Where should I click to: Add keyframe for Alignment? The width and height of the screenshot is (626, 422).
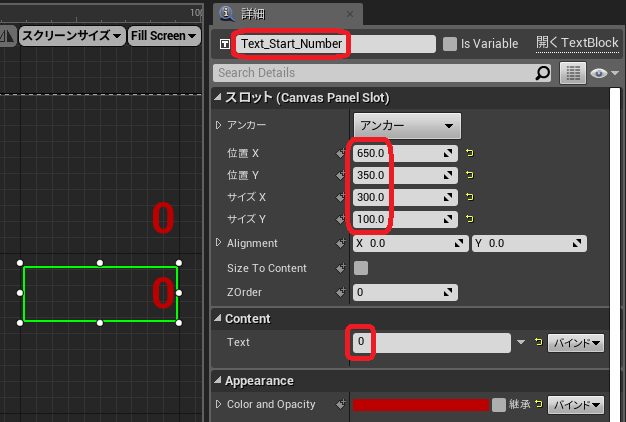341,244
